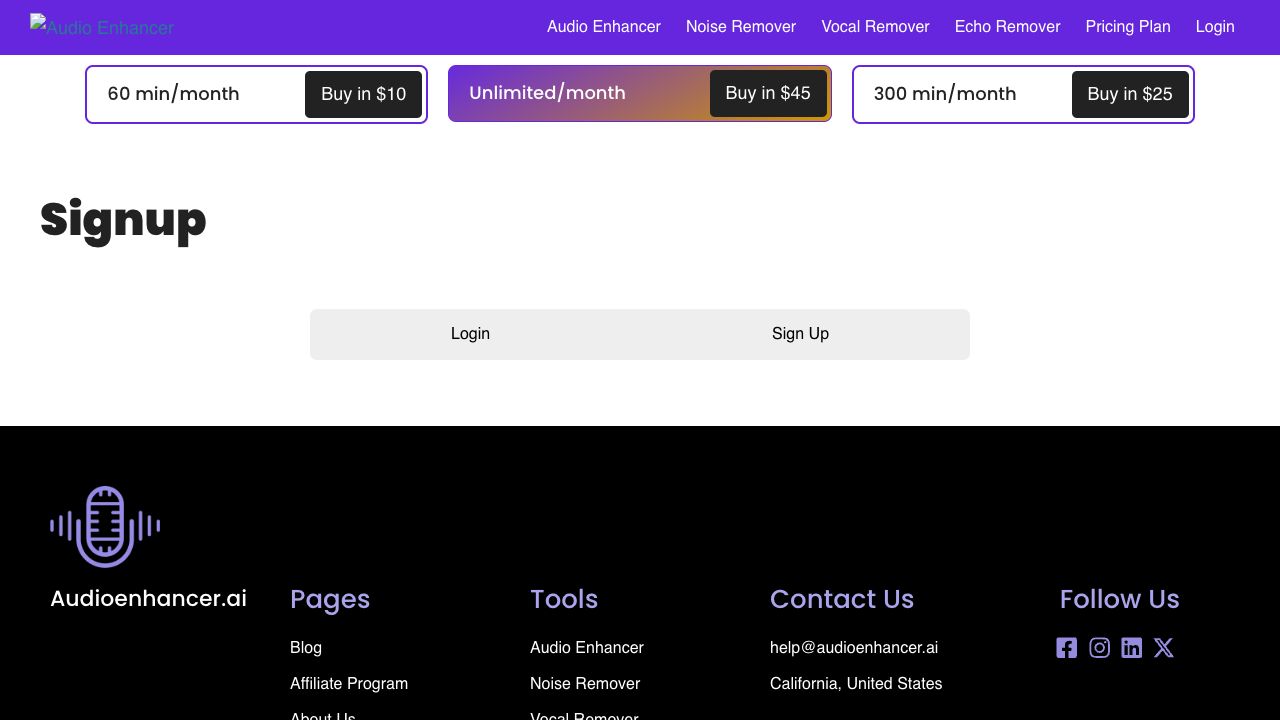The height and width of the screenshot is (720, 1280).
Task: Open the Blog link in footer
Action: coord(306,648)
